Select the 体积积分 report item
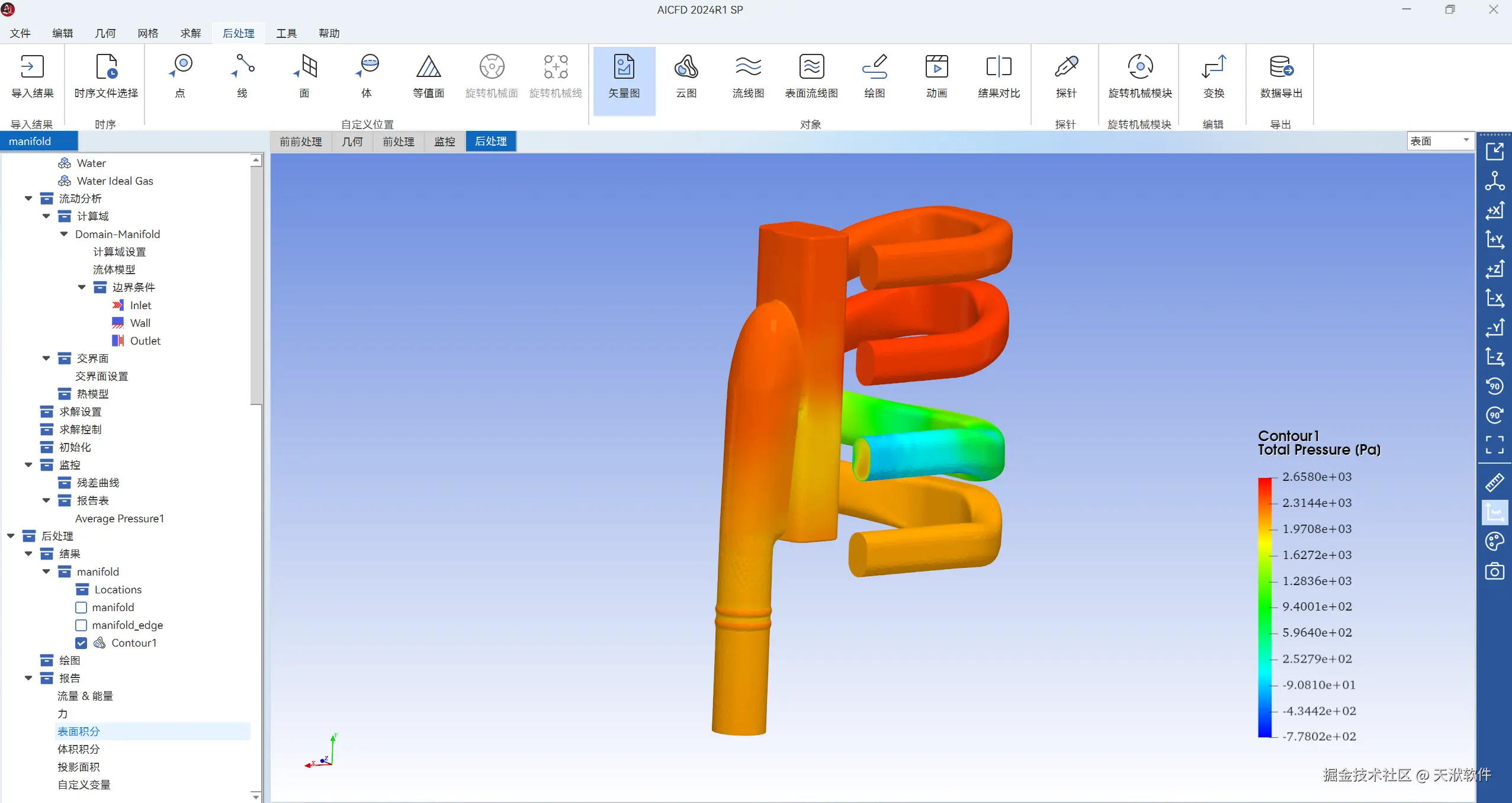1512x803 pixels. [x=79, y=749]
